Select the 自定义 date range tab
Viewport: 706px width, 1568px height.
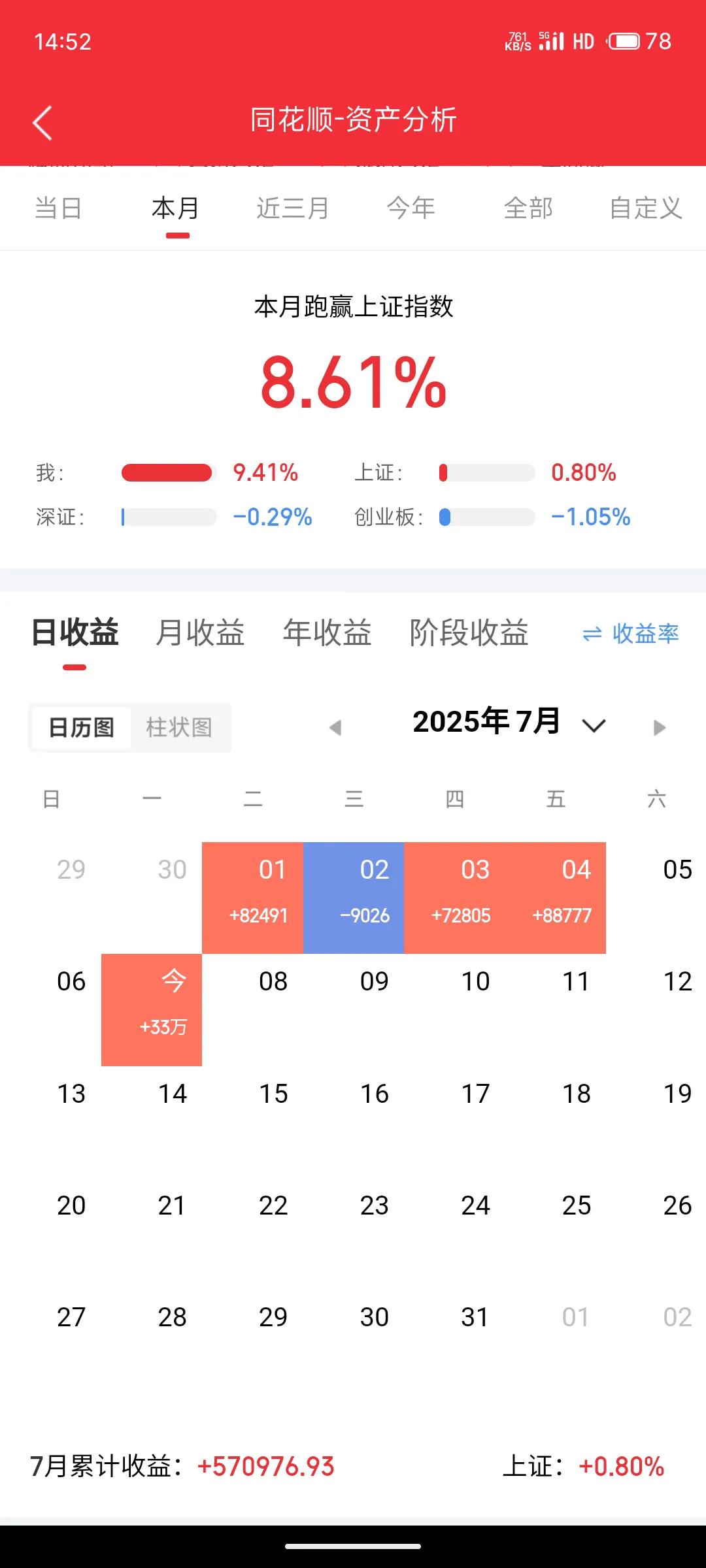tap(646, 208)
